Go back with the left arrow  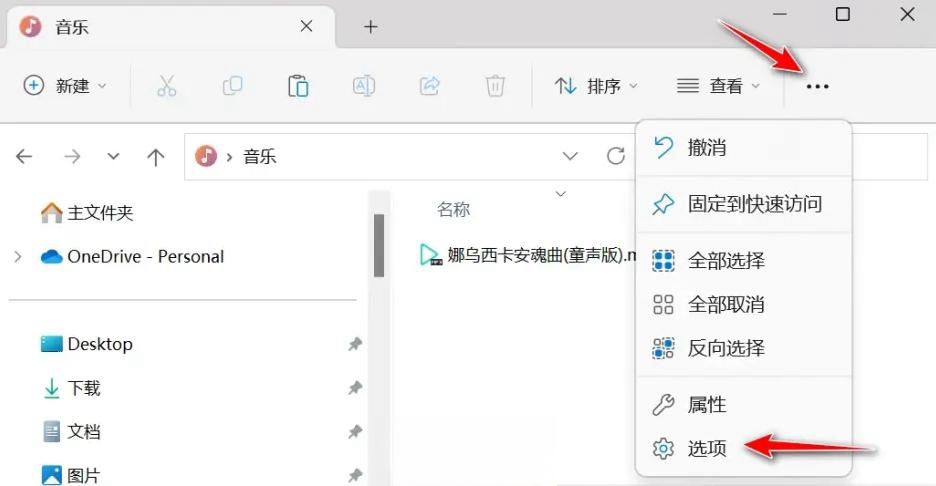[24, 156]
